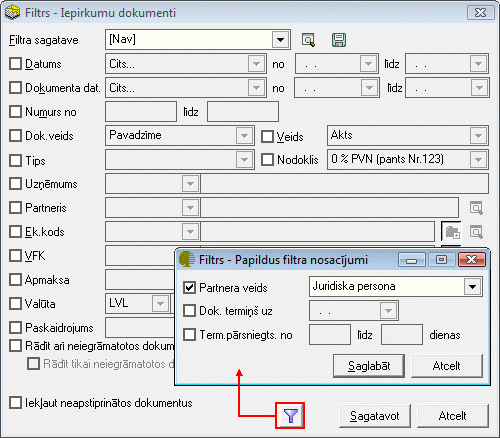Expand the Akts type dropdown

[478, 136]
